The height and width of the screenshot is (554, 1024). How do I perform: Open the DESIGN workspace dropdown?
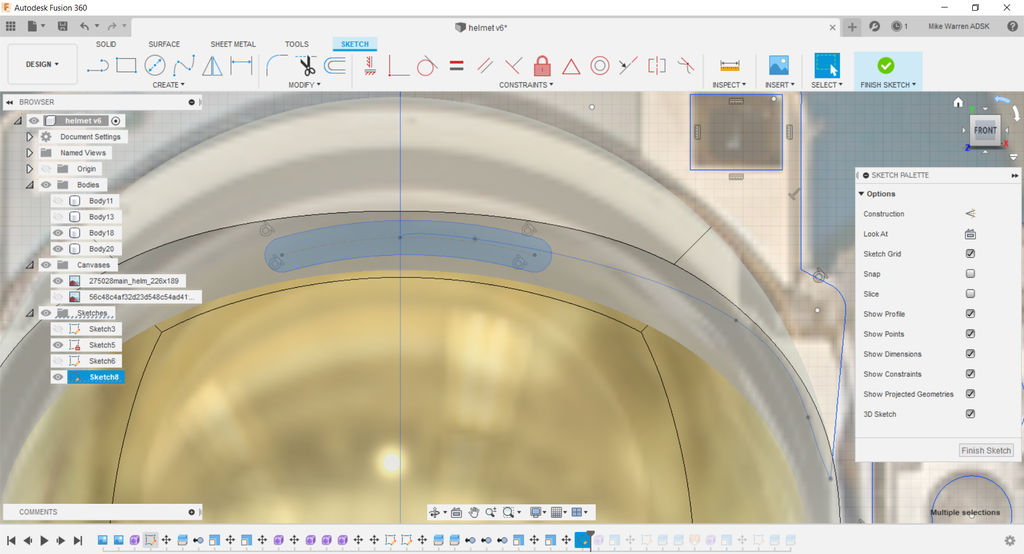point(42,64)
